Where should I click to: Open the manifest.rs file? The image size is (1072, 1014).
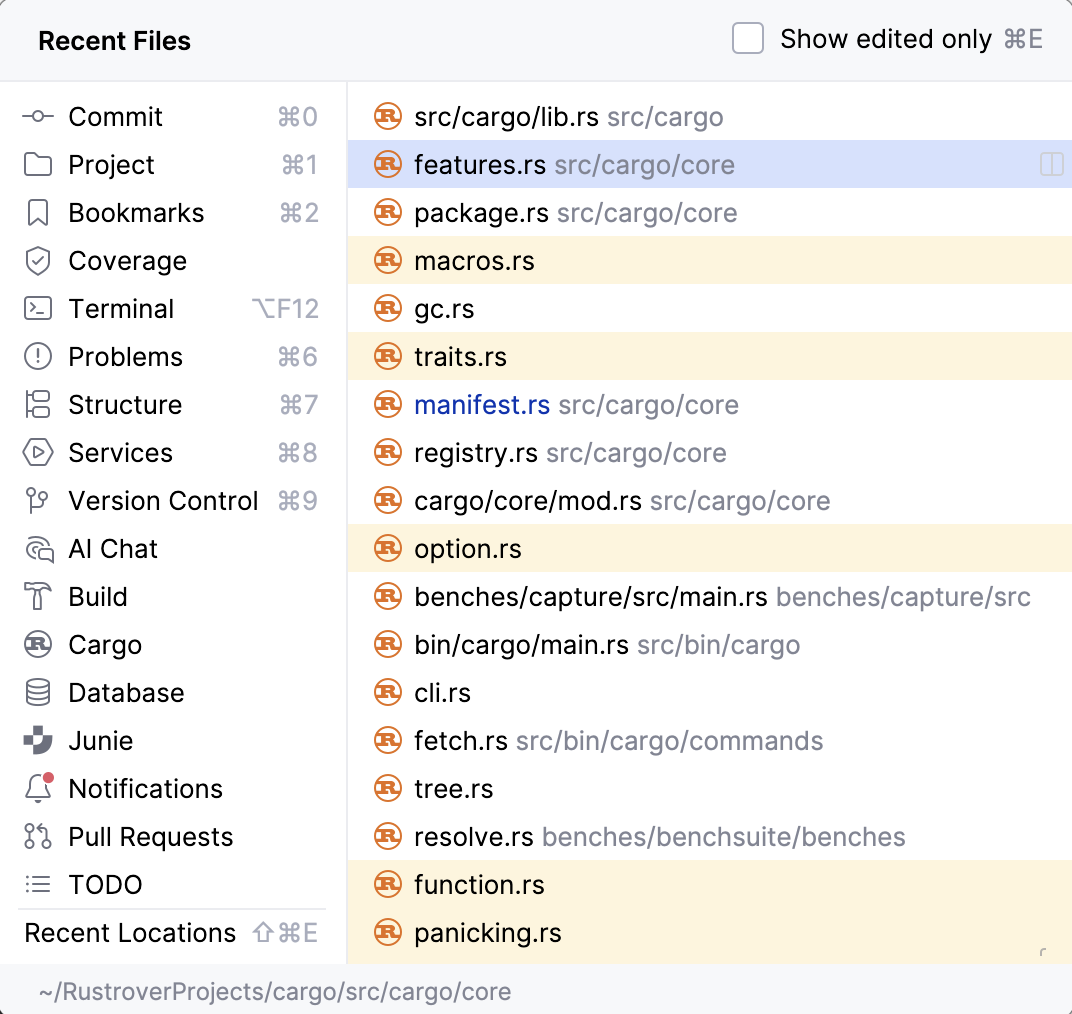tap(482, 405)
